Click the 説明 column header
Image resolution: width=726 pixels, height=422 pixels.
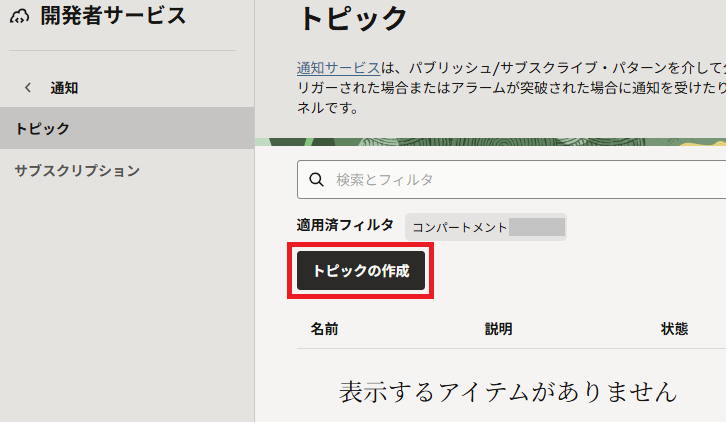point(498,329)
